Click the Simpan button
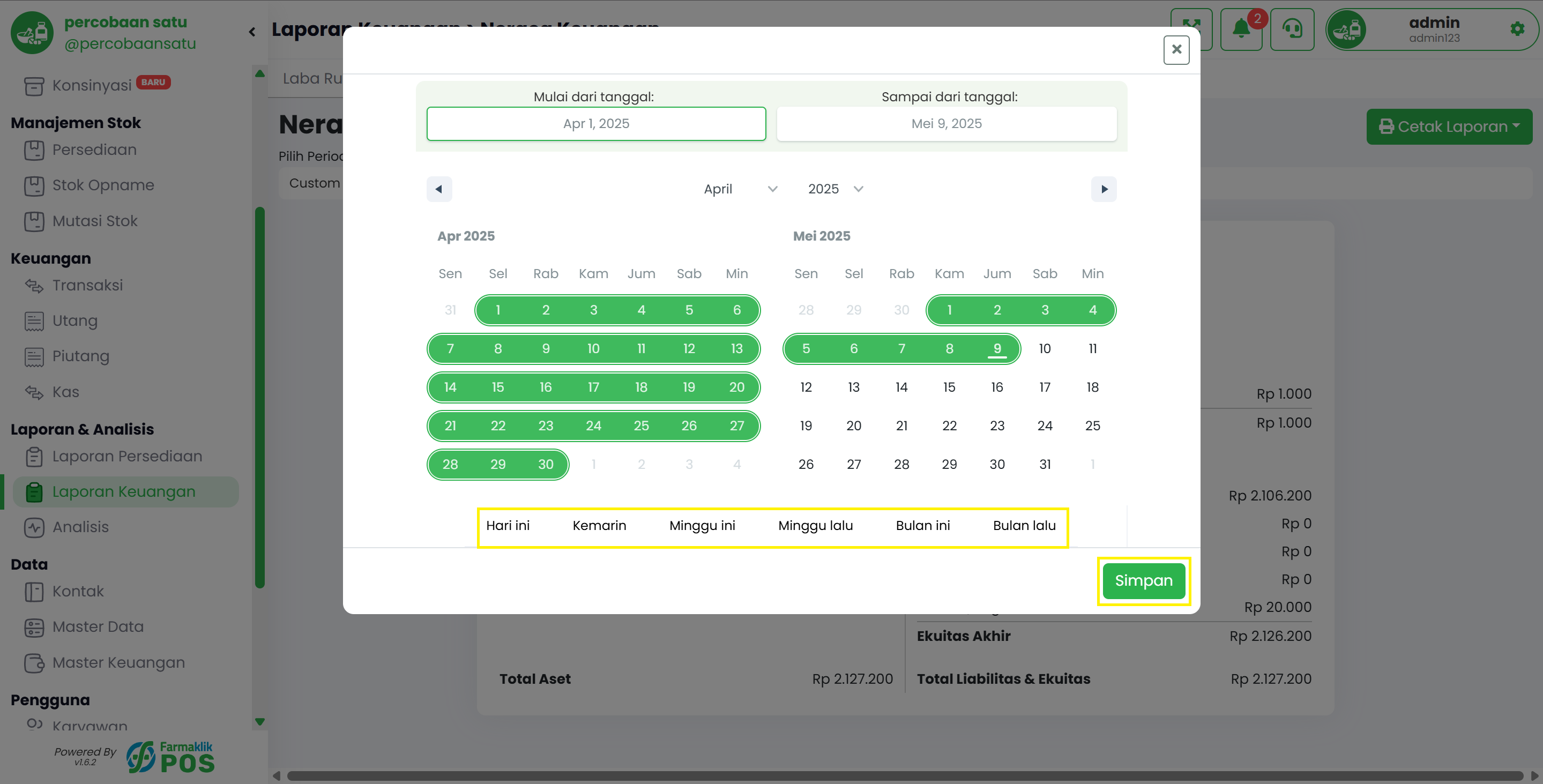 point(1144,581)
